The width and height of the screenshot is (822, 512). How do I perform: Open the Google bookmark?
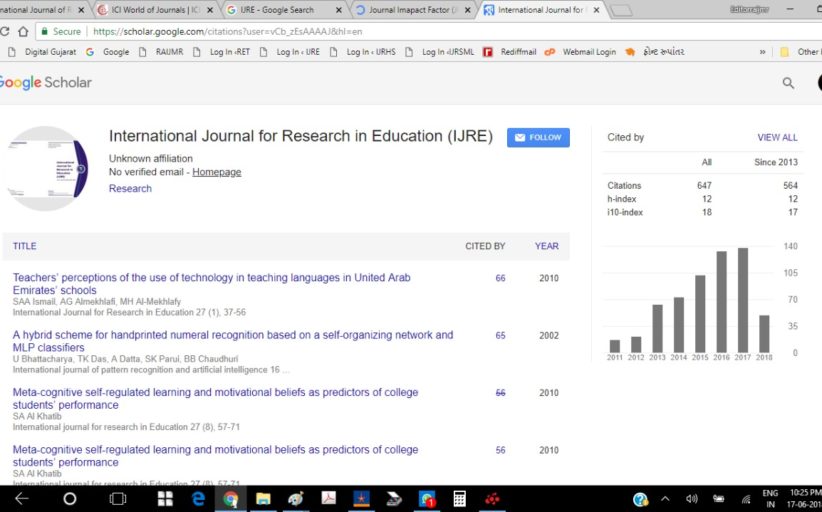coord(108,52)
